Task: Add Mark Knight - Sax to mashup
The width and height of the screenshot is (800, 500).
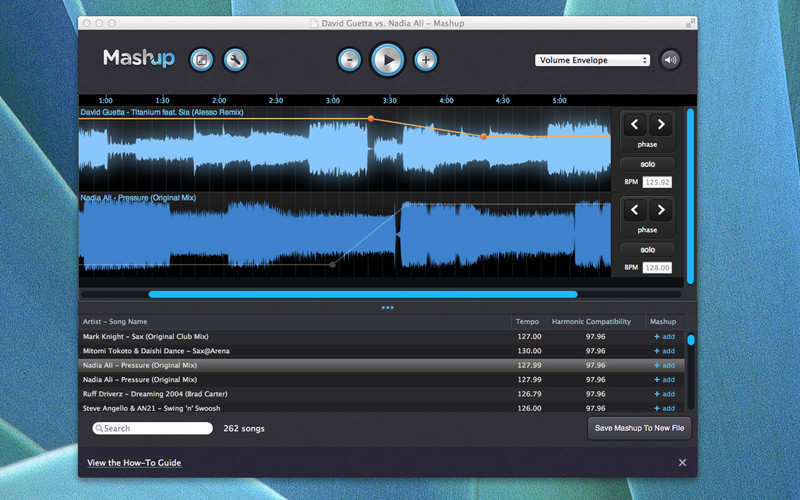Action: 663,337
